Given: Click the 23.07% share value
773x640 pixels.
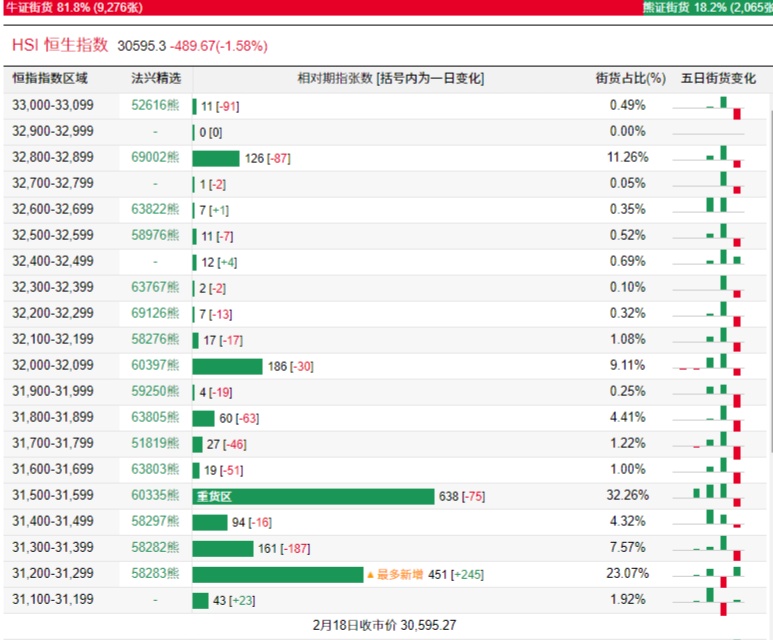Looking at the screenshot, I should (628, 573).
